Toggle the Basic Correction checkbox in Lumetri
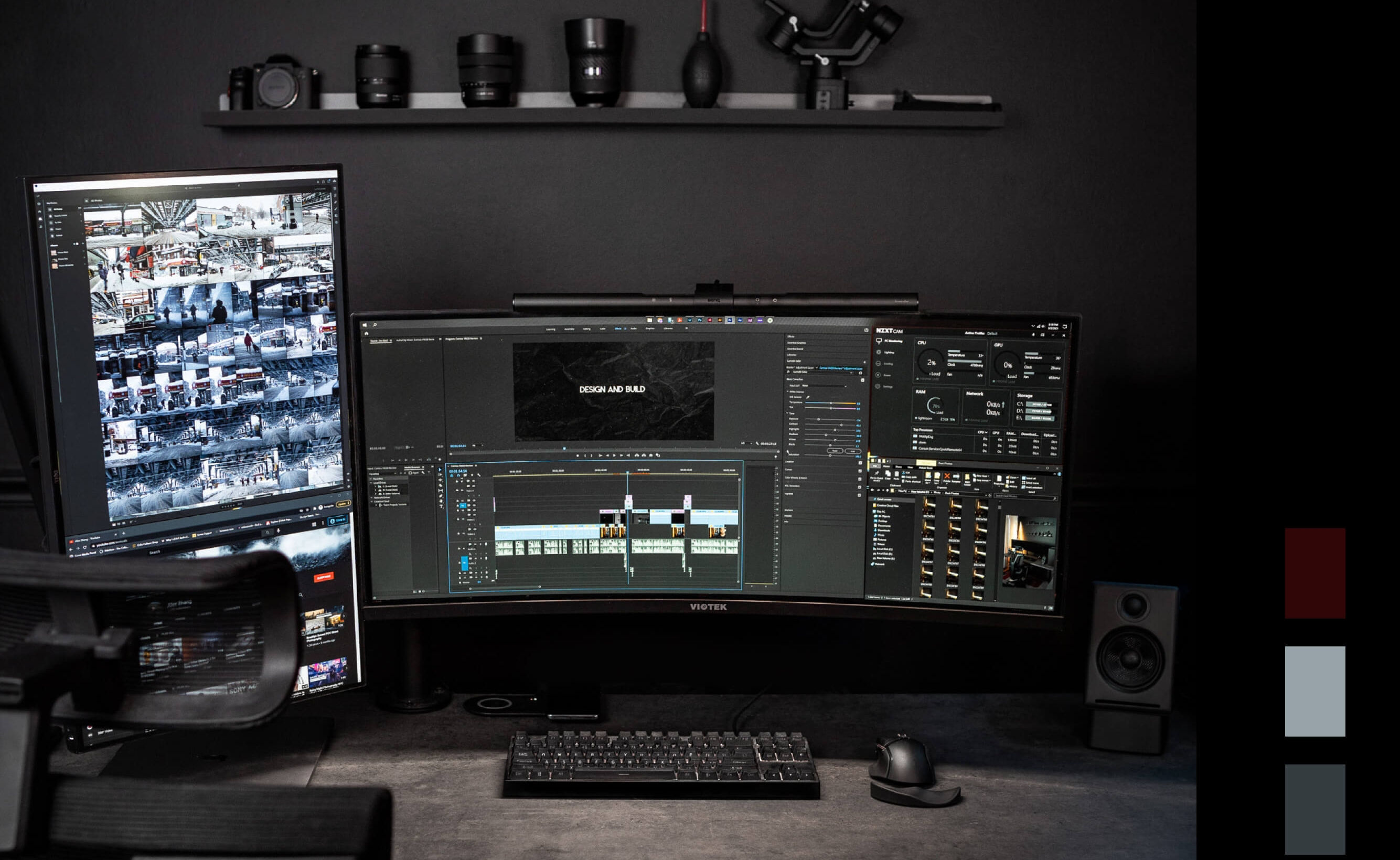The width and height of the screenshot is (1400, 860). (x=863, y=380)
